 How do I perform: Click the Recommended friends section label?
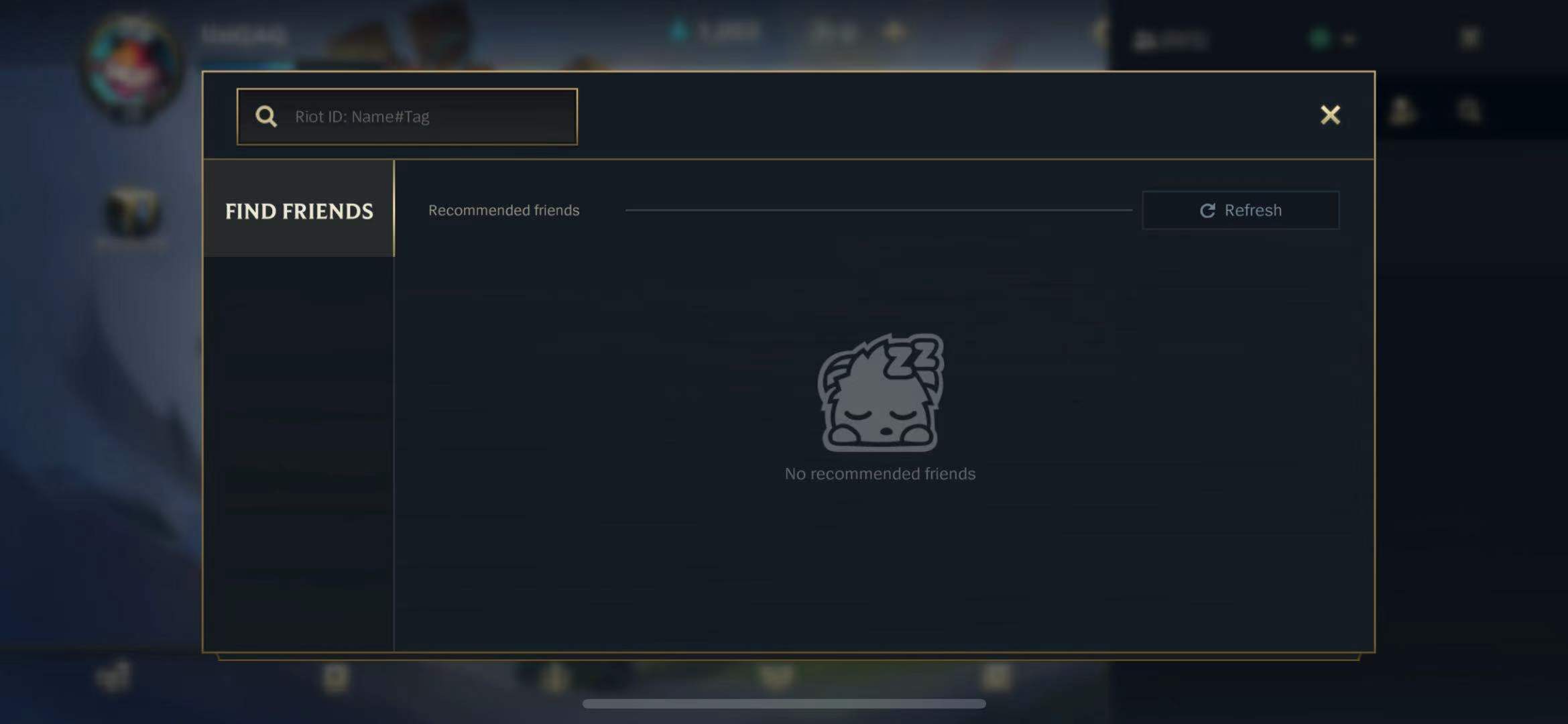pyautogui.click(x=503, y=210)
